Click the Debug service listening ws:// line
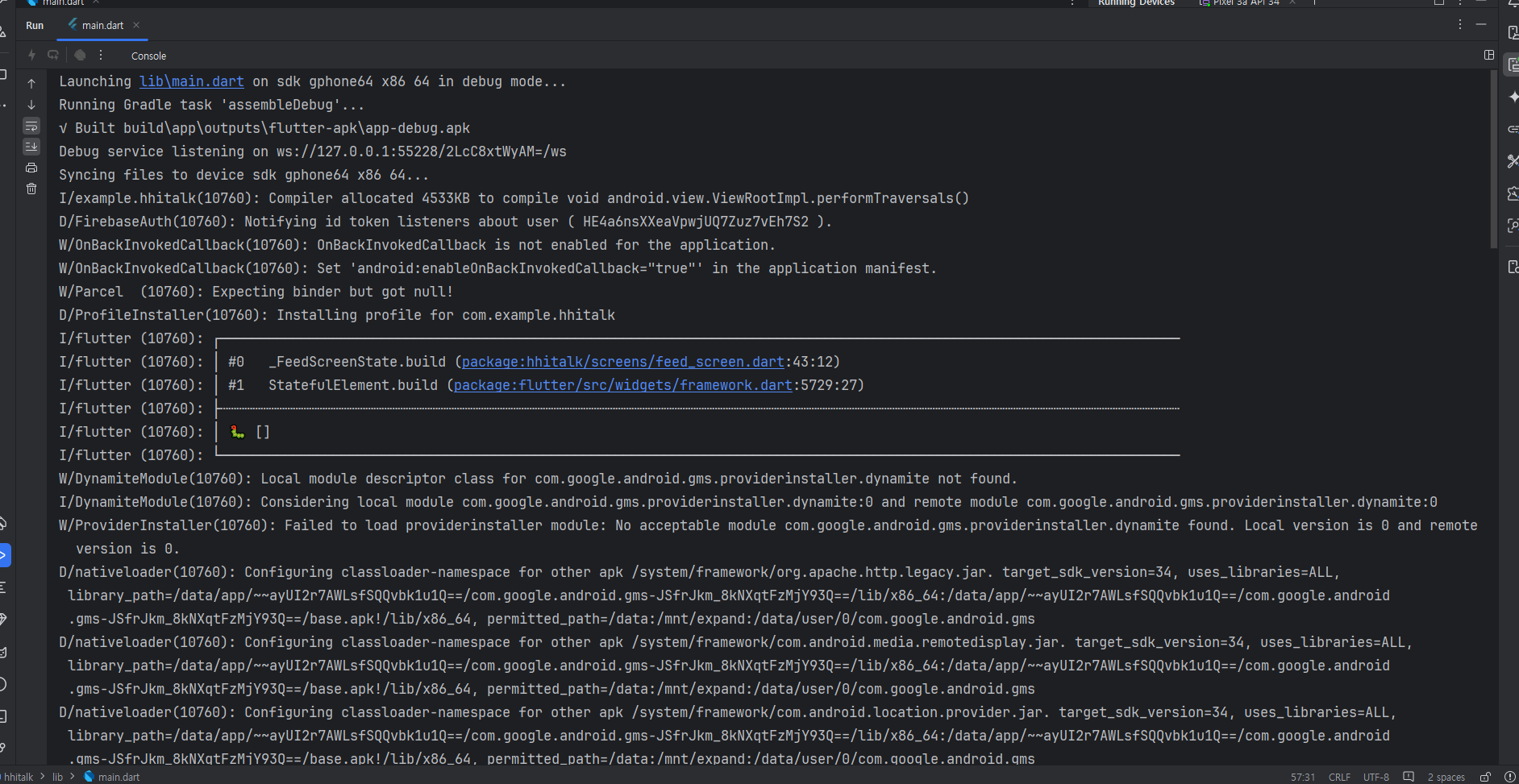 (x=313, y=151)
